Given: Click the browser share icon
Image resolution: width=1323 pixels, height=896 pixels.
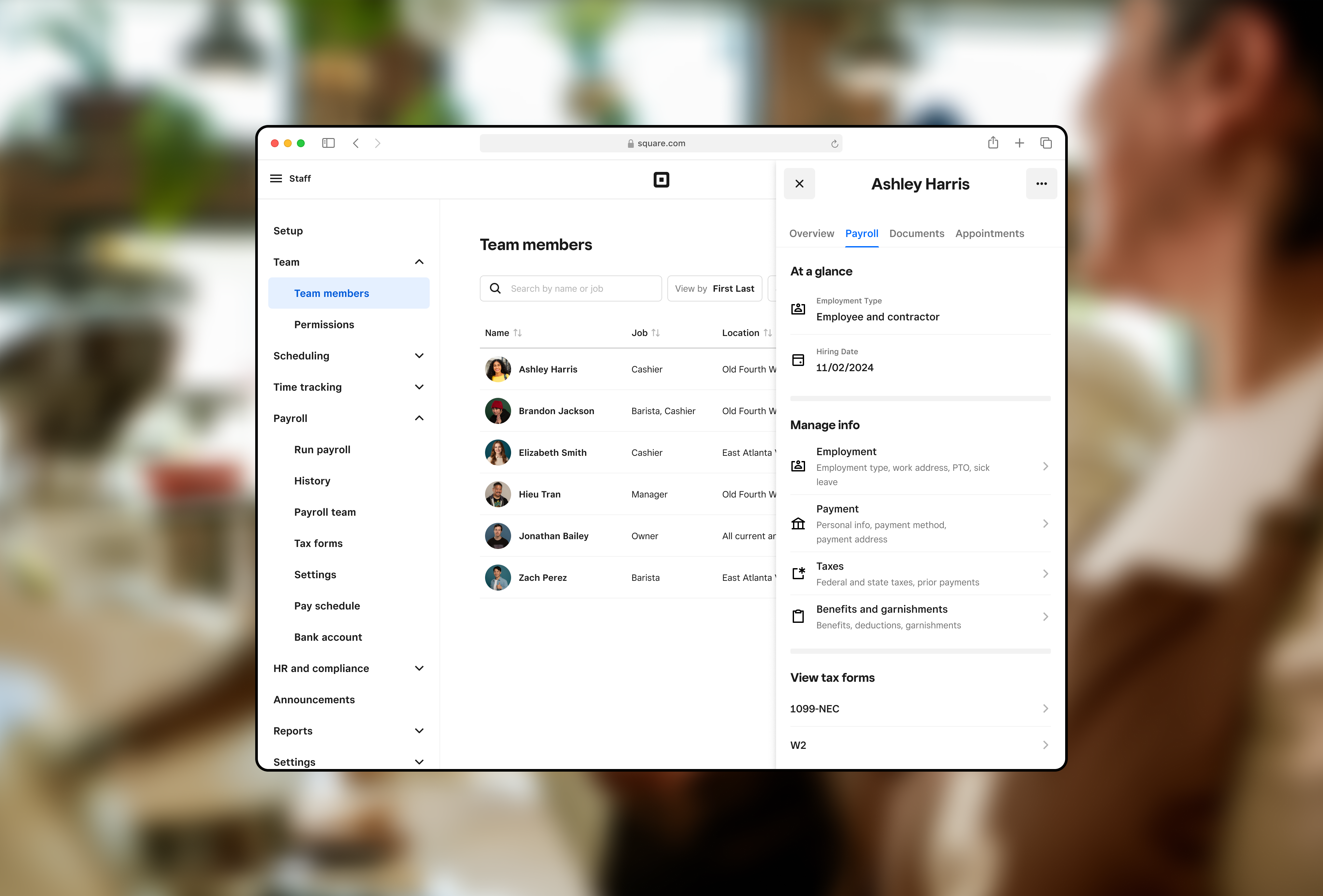Looking at the screenshot, I should tap(993, 142).
